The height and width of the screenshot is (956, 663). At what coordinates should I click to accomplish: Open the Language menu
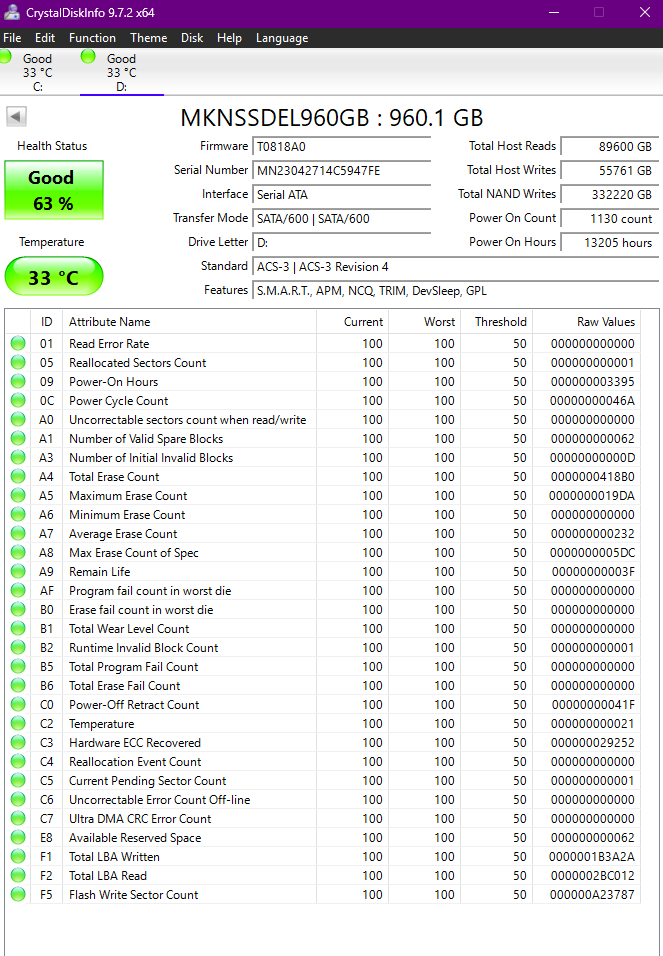click(282, 38)
